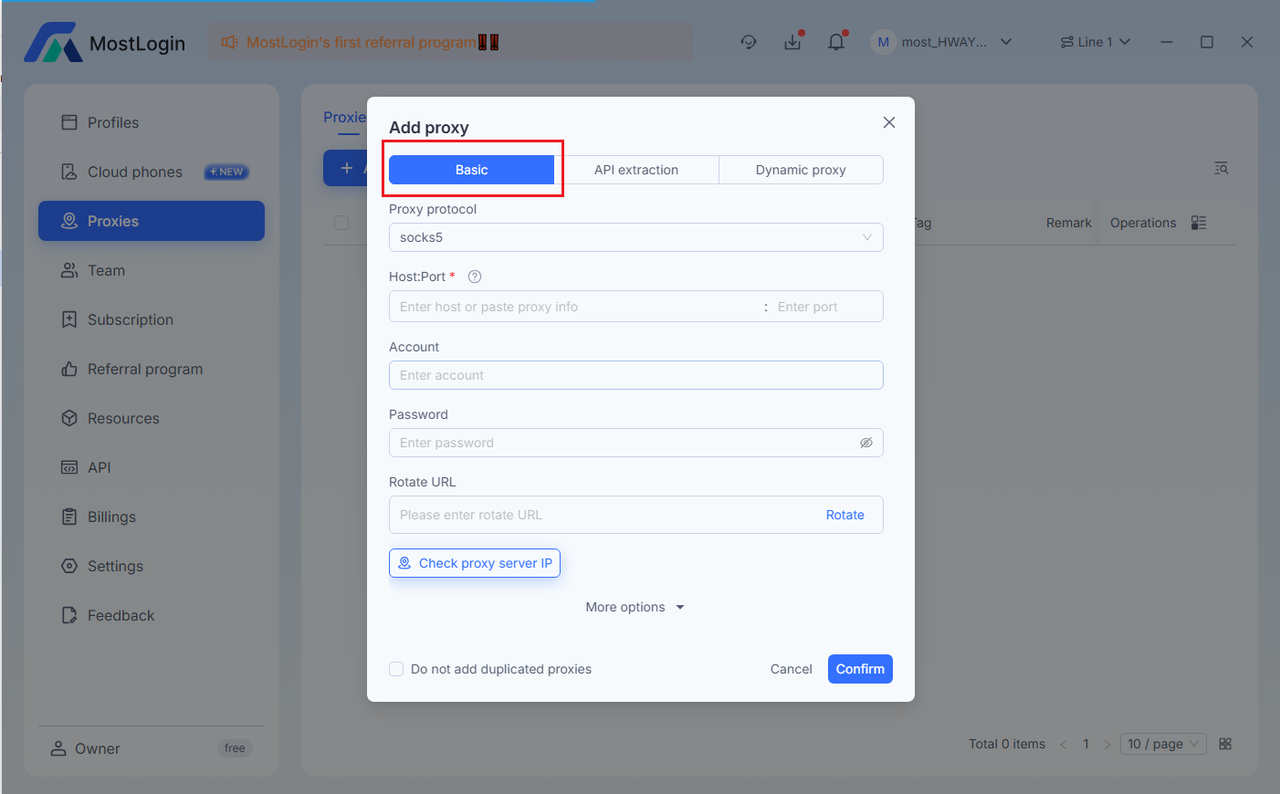Switch to the Dynamic proxy tab
The height and width of the screenshot is (794, 1280).
coord(800,170)
